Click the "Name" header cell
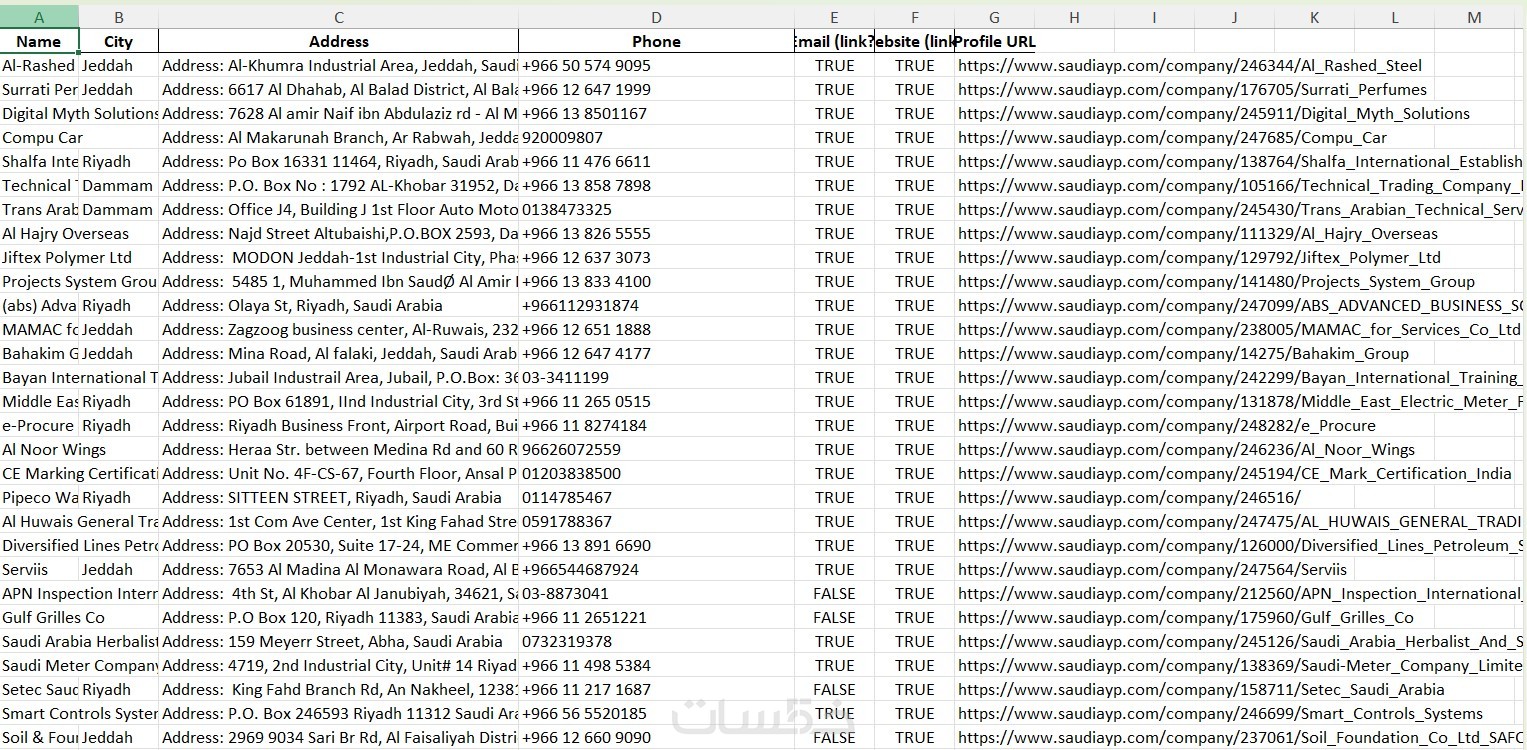Viewport: 1527px width, 750px height. [x=39, y=41]
